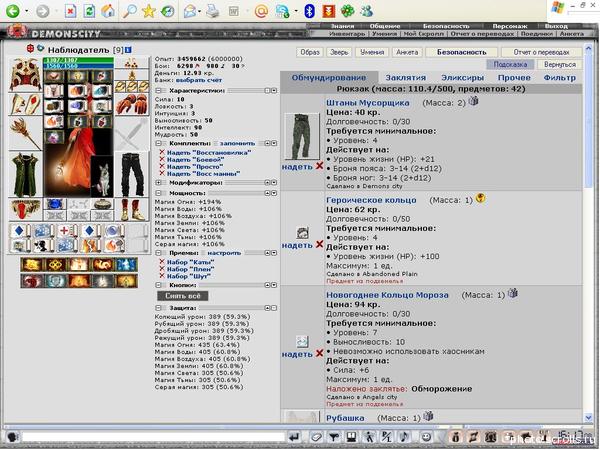Click the green browser Back arrow
The width and height of the screenshot is (600, 450).
click(13, 11)
